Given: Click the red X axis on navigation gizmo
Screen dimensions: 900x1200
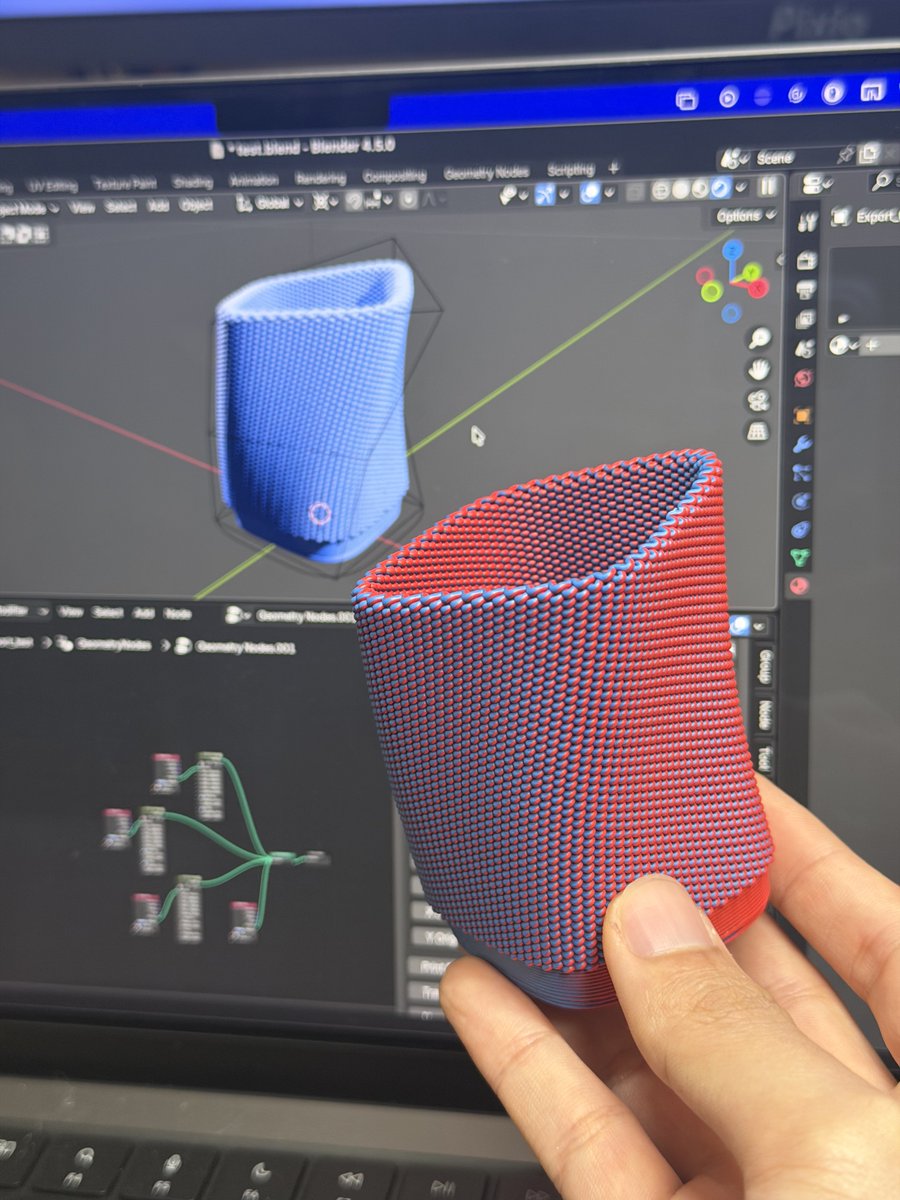Looking at the screenshot, I should tap(758, 289).
